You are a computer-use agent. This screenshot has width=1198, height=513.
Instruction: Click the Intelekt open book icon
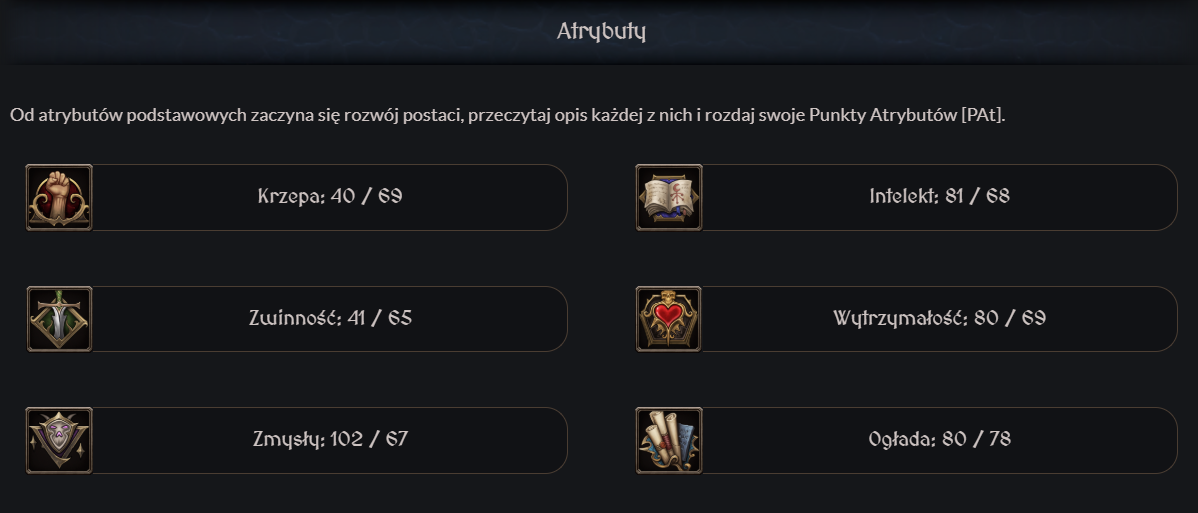click(669, 197)
